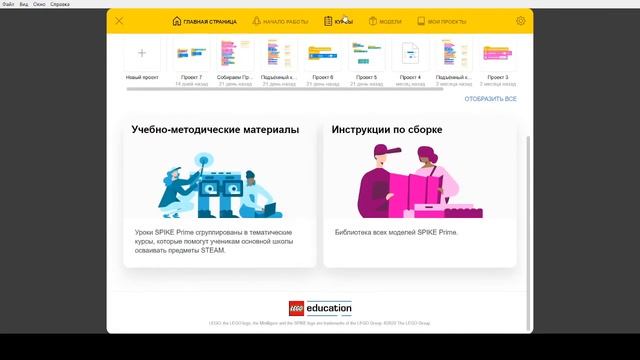Switch to the Курсы tab
Viewport: 640px width, 360px height.
click(338, 21)
